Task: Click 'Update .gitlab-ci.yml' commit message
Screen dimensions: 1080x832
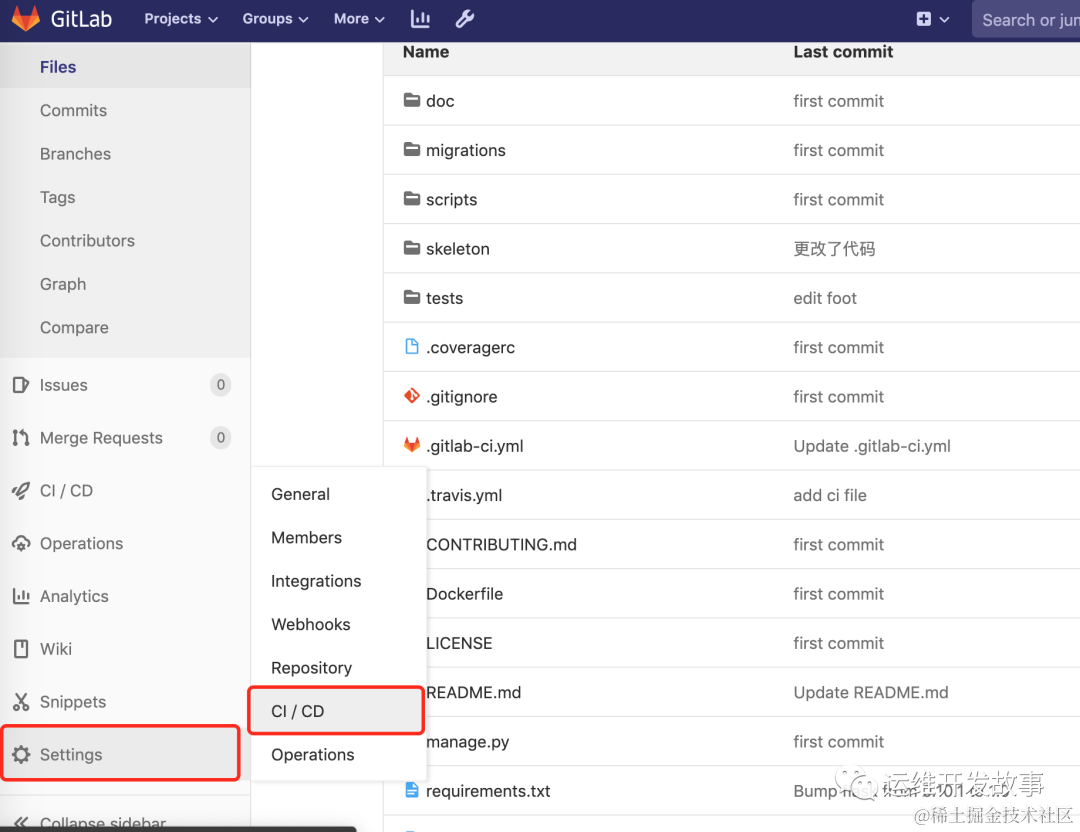Action: click(x=872, y=446)
